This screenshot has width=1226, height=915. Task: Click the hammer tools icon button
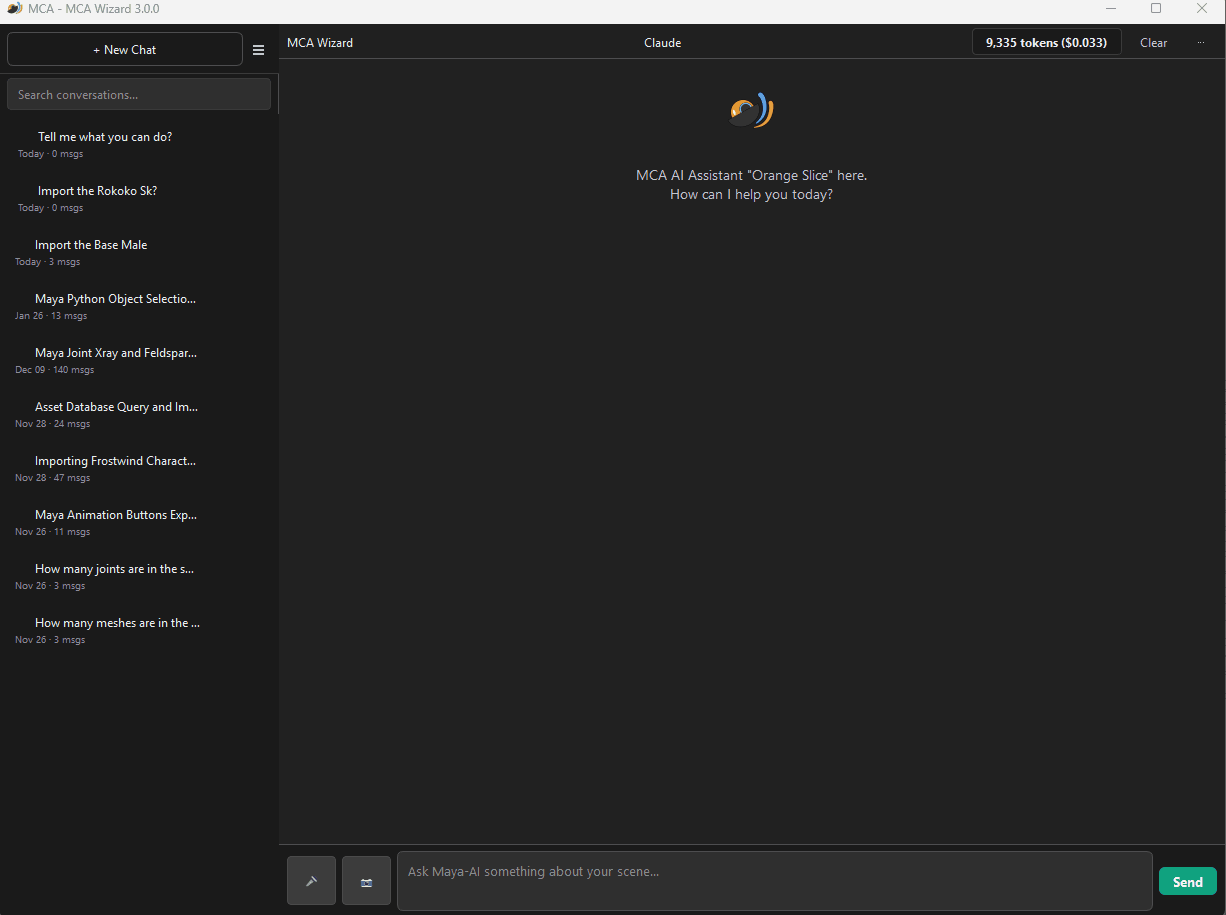(x=312, y=881)
